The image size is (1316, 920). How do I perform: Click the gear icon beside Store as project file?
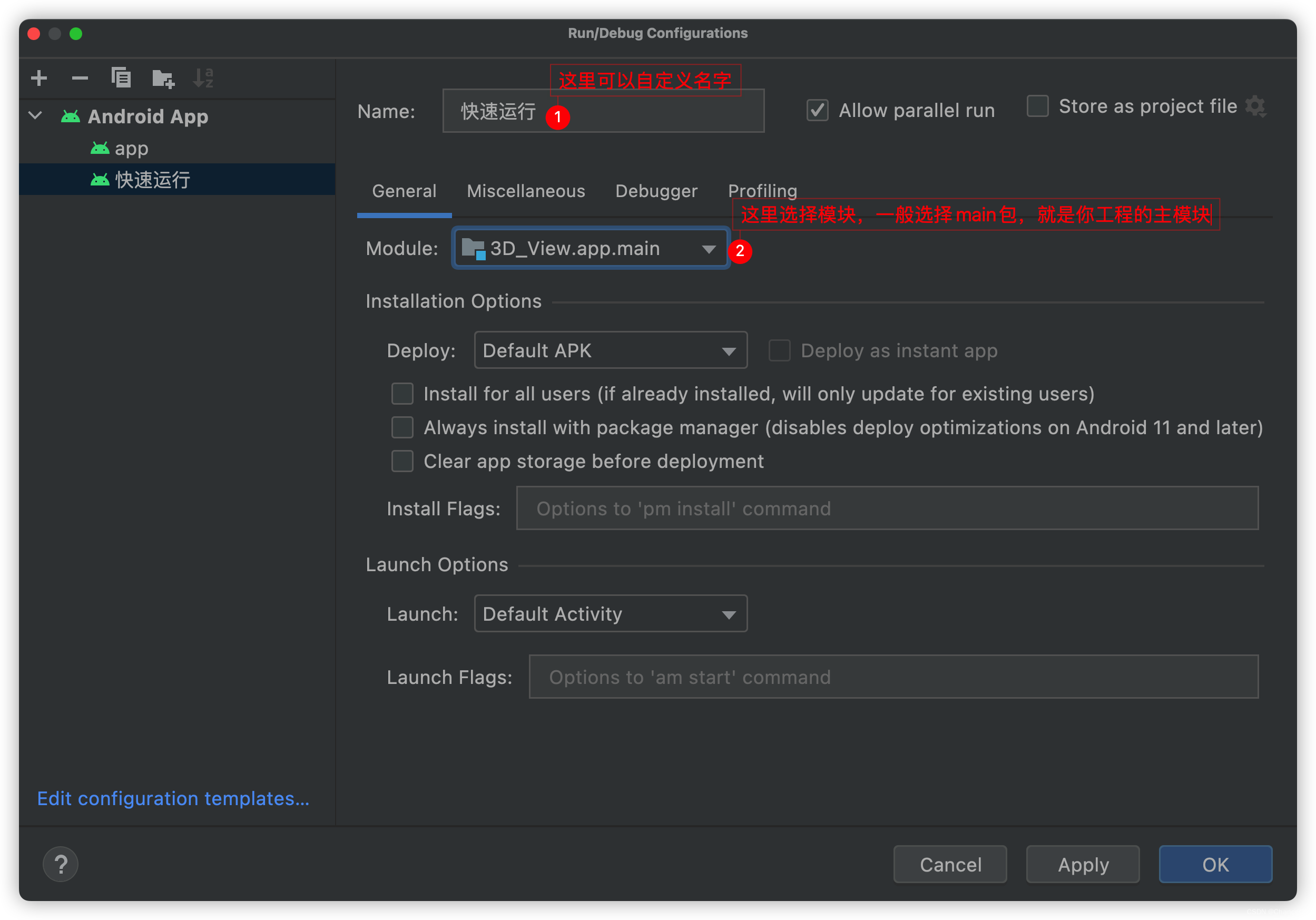tap(1255, 106)
